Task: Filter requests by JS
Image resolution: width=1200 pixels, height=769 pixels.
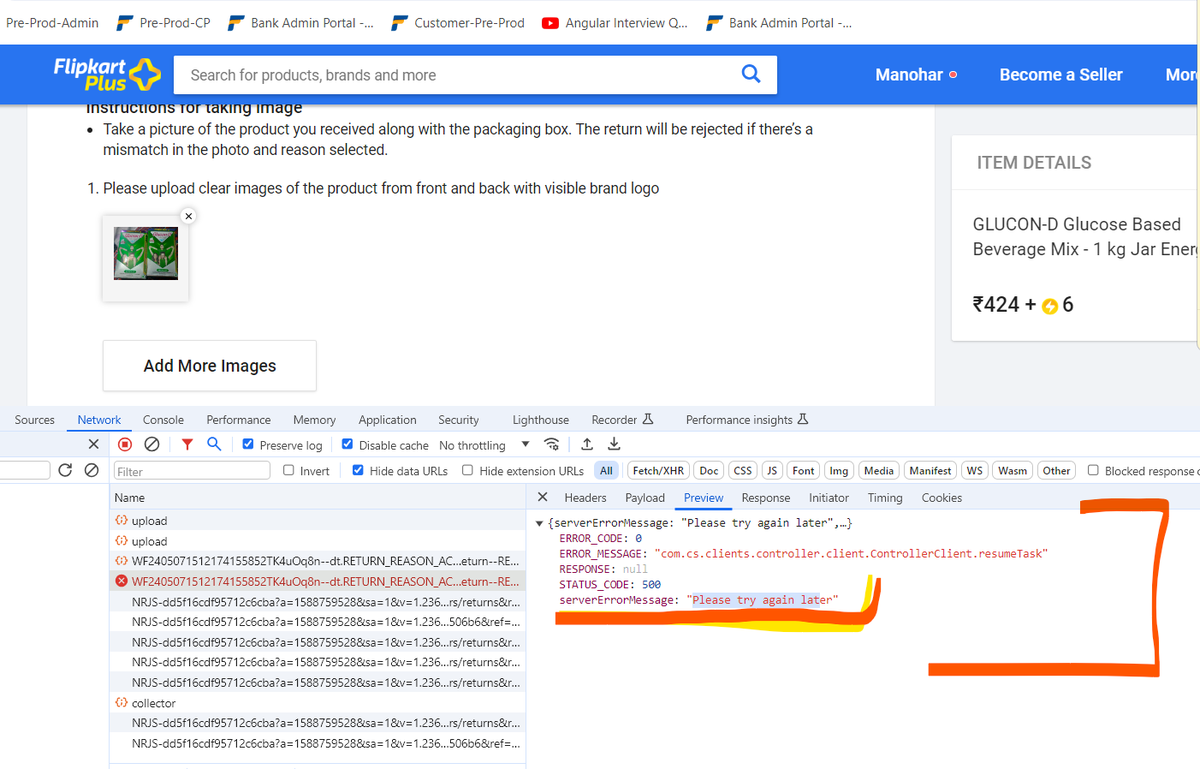Action: point(773,470)
